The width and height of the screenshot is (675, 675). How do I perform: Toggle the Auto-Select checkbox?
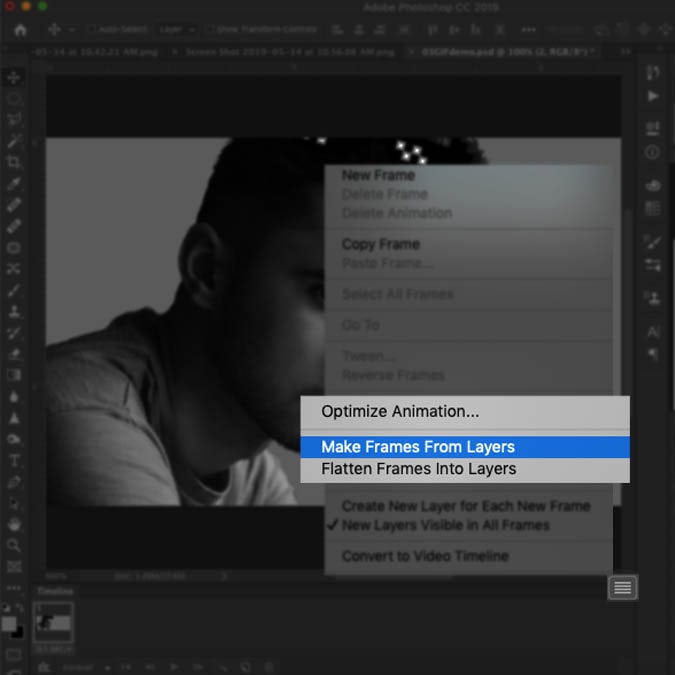91,30
